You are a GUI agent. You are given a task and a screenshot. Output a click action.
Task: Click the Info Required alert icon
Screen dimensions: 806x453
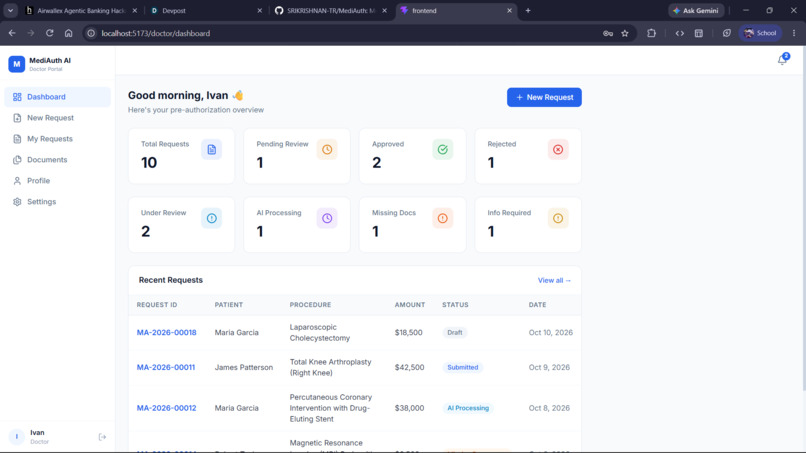pos(558,219)
